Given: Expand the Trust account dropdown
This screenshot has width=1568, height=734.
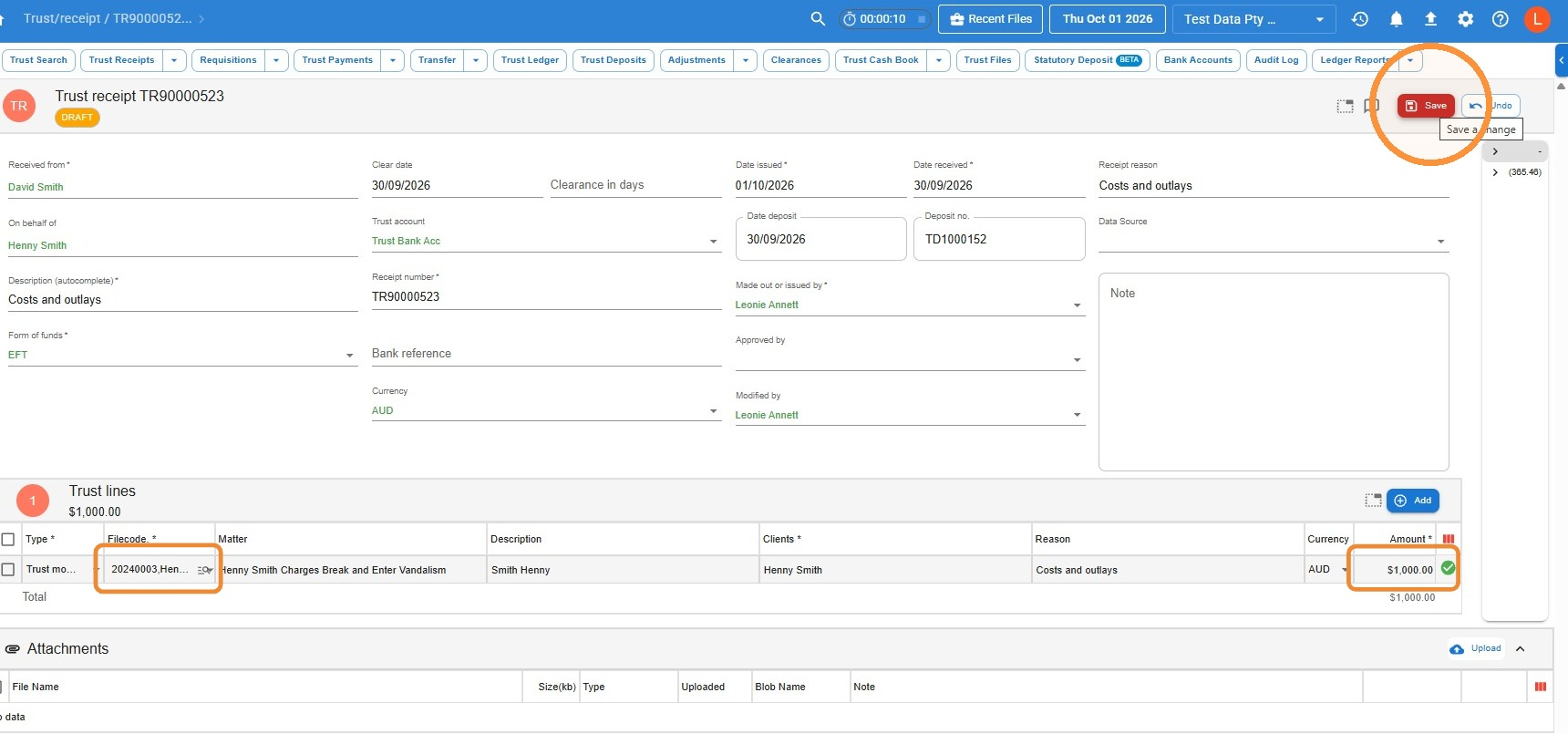Looking at the screenshot, I should tap(713, 242).
